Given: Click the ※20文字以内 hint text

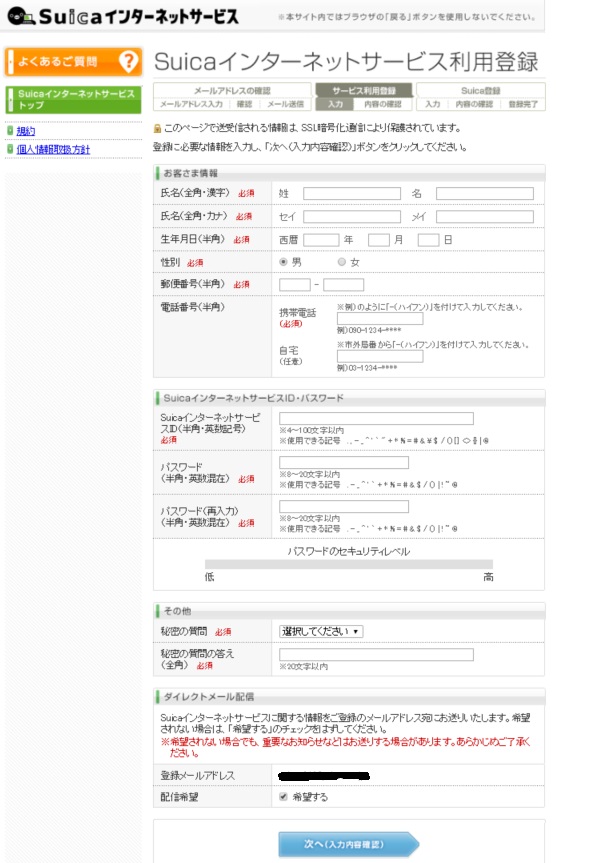Looking at the screenshot, I should [x=303, y=667].
